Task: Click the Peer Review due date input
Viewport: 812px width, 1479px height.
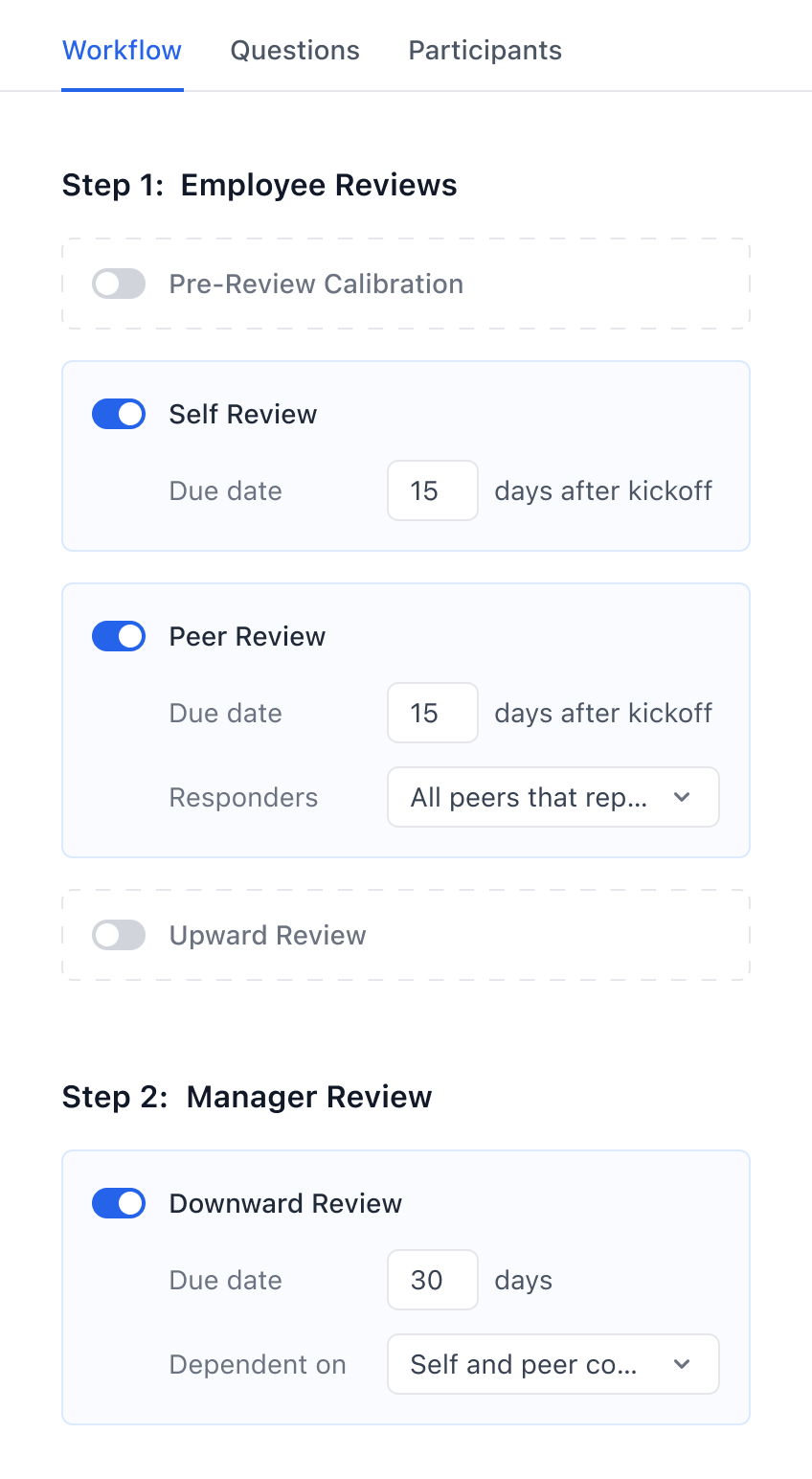Action: tap(432, 713)
